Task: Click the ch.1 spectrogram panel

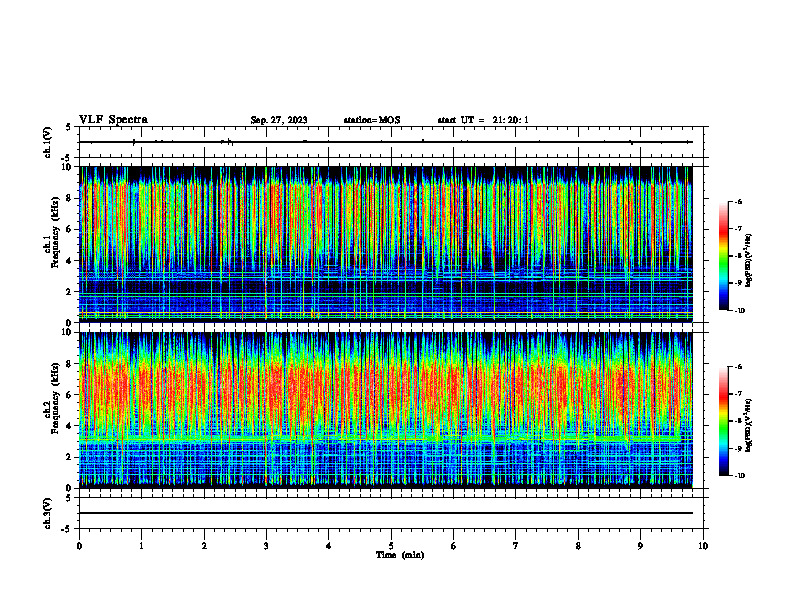Action: tap(386, 244)
